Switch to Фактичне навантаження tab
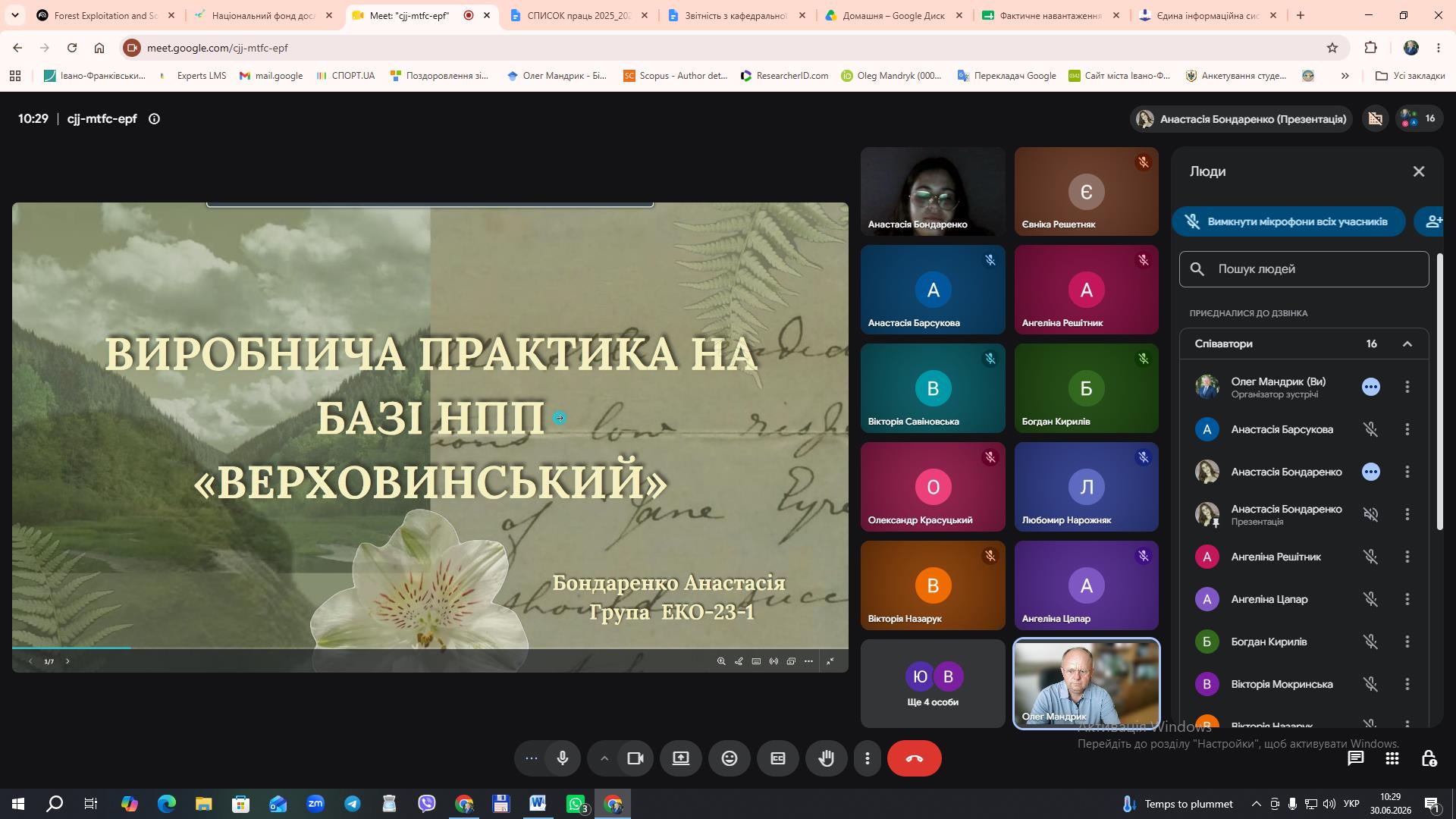Image resolution: width=1456 pixels, height=819 pixels. (1050, 15)
